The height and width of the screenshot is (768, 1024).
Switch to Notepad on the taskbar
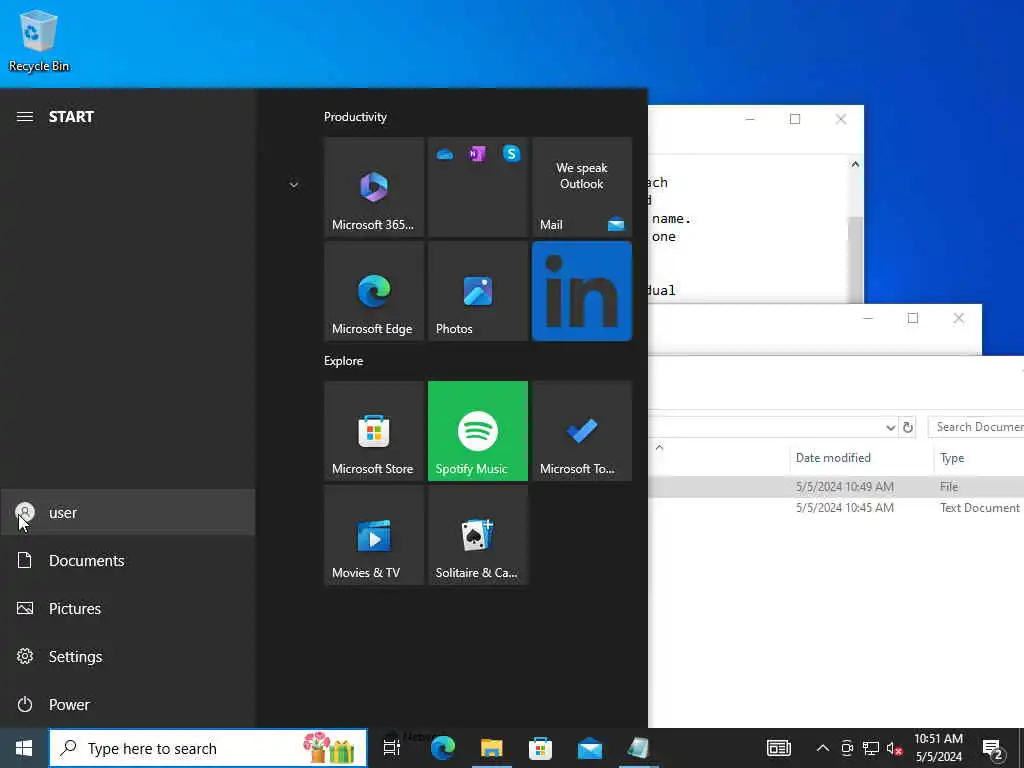[638, 748]
